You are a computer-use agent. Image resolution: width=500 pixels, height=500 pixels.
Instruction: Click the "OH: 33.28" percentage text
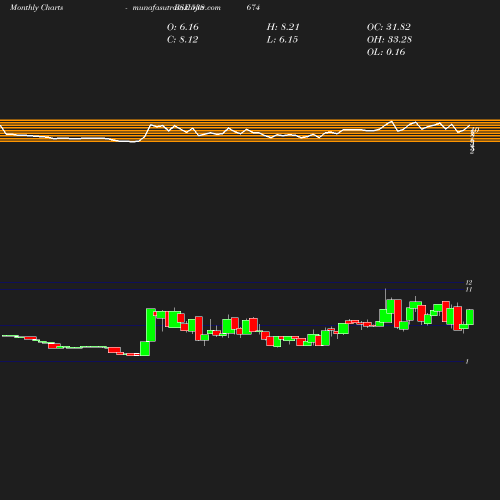[x=389, y=39]
